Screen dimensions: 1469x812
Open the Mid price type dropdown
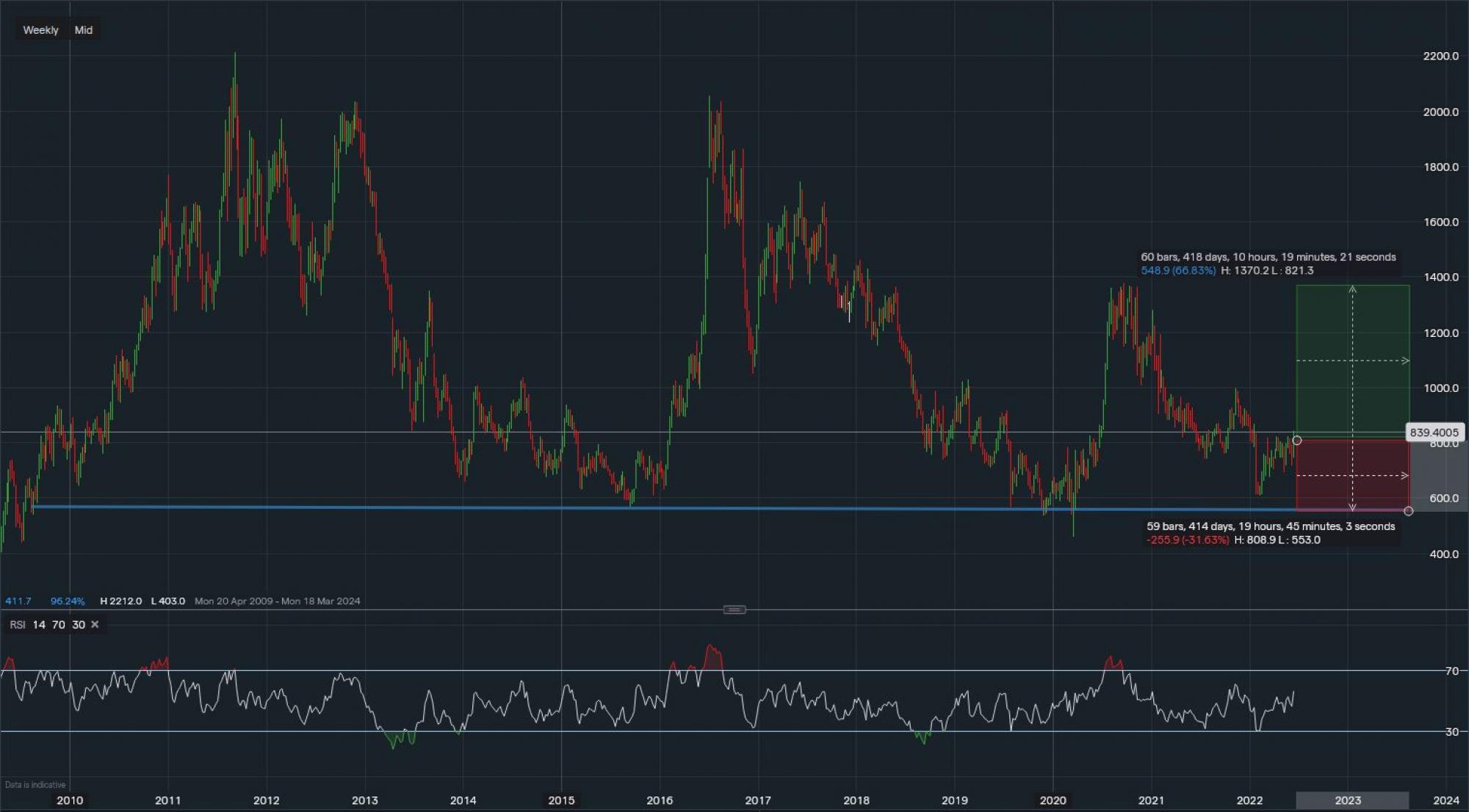(83, 30)
